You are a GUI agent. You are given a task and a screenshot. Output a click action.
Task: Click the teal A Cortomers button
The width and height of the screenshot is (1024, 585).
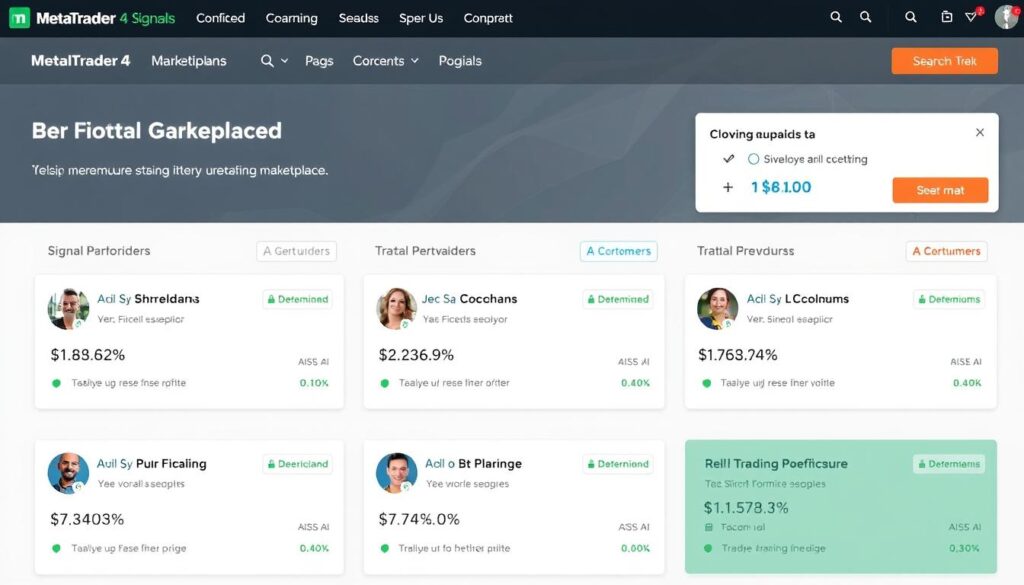618,251
